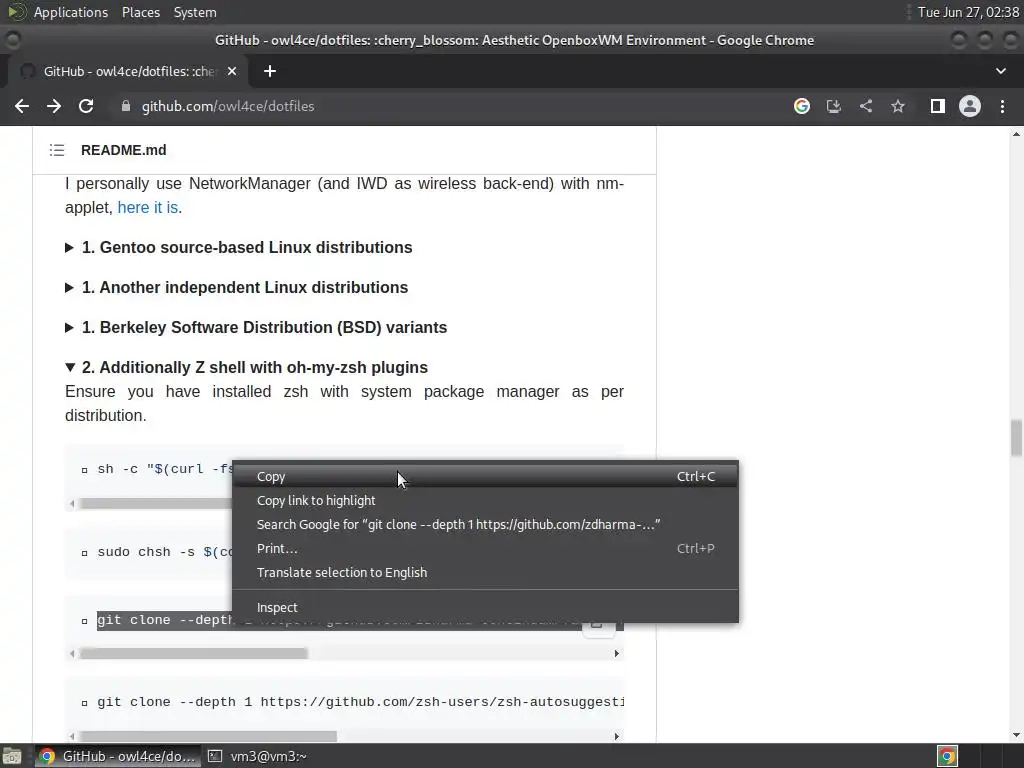Collapse Additionally Z shell with oh-my-zsh section
The image size is (1024, 768).
(x=246, y=368)
